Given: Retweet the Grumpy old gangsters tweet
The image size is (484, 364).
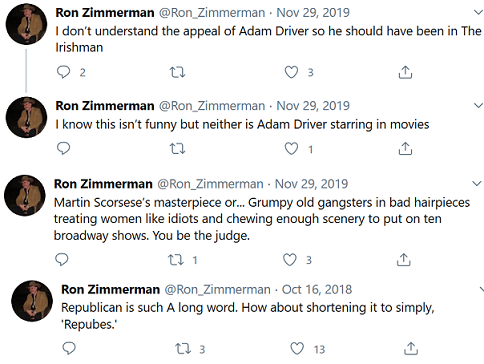Looking at the screenshot, I should (176, 260).
